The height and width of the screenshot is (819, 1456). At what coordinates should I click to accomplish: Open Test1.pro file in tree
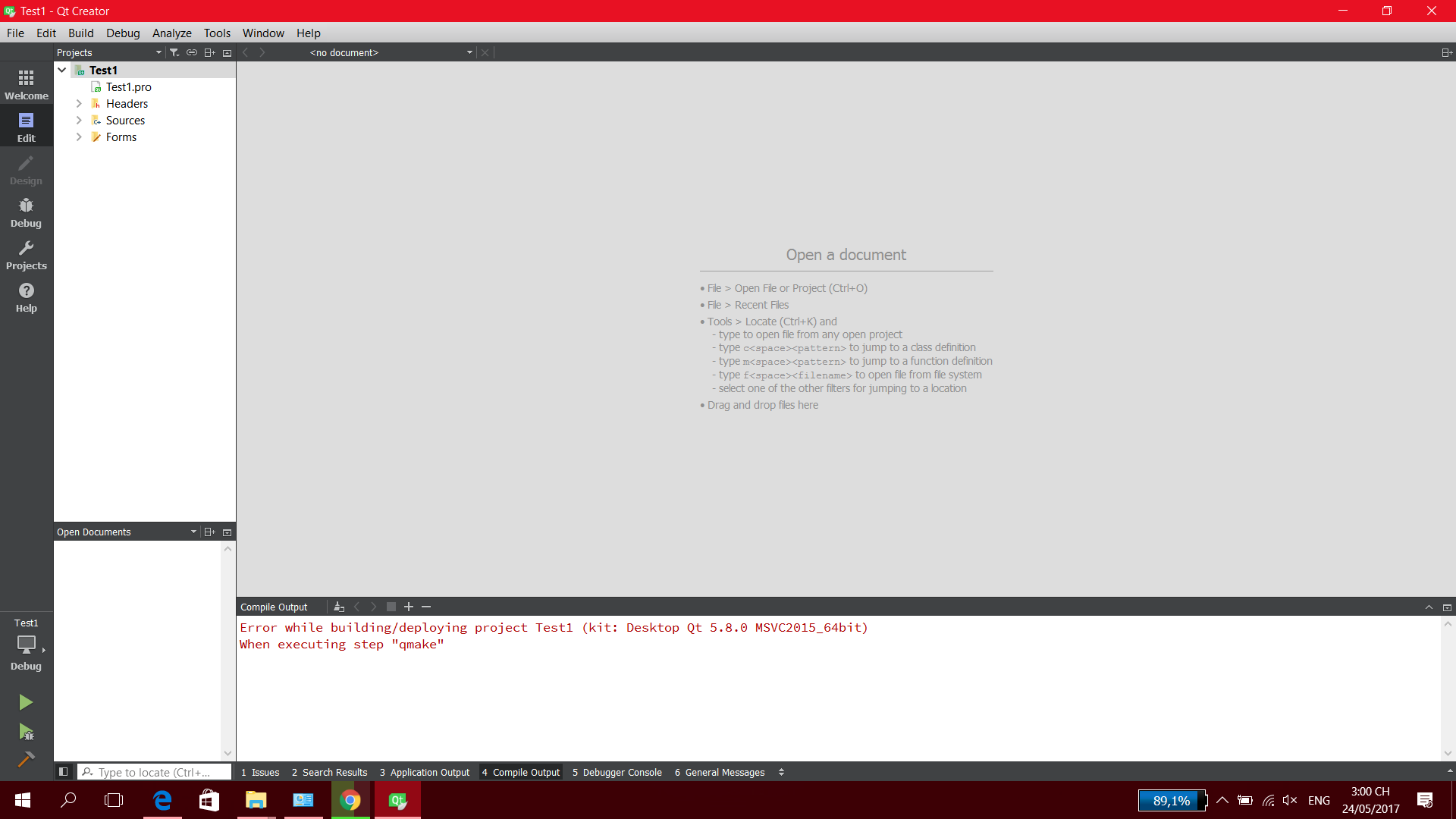pos(128,87)
